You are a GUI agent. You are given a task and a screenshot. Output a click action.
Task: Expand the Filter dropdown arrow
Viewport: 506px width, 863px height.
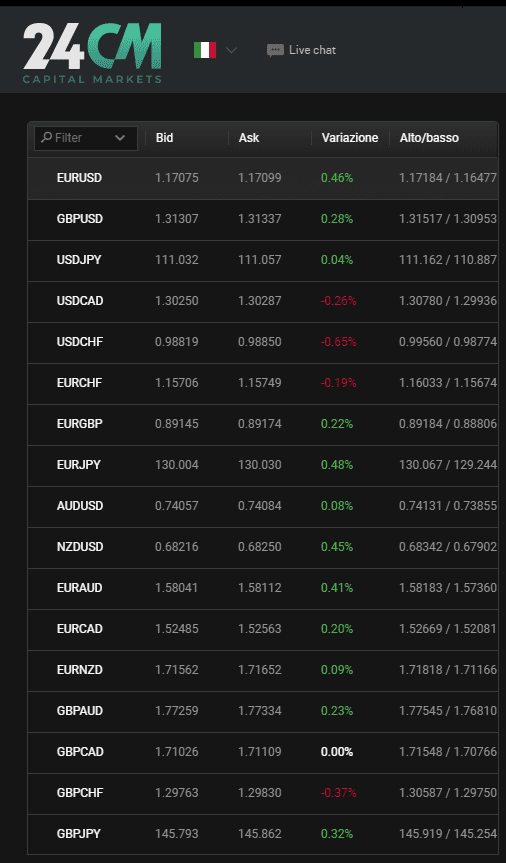(120, 138)
